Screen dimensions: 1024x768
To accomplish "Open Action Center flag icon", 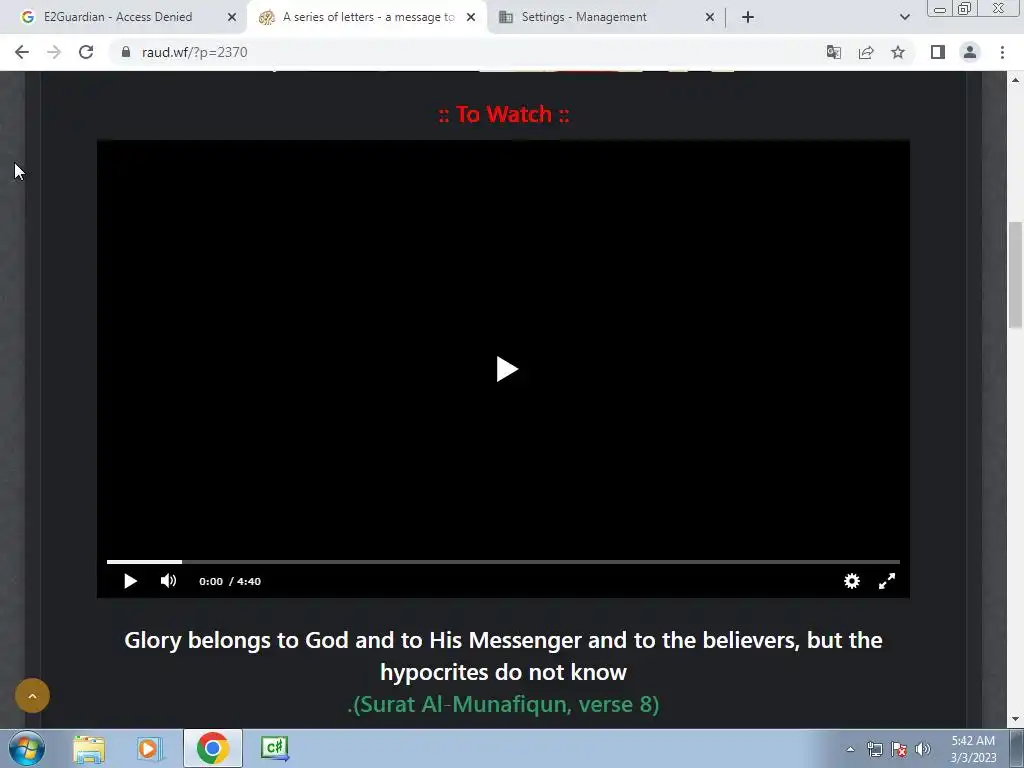I will 899,749.
